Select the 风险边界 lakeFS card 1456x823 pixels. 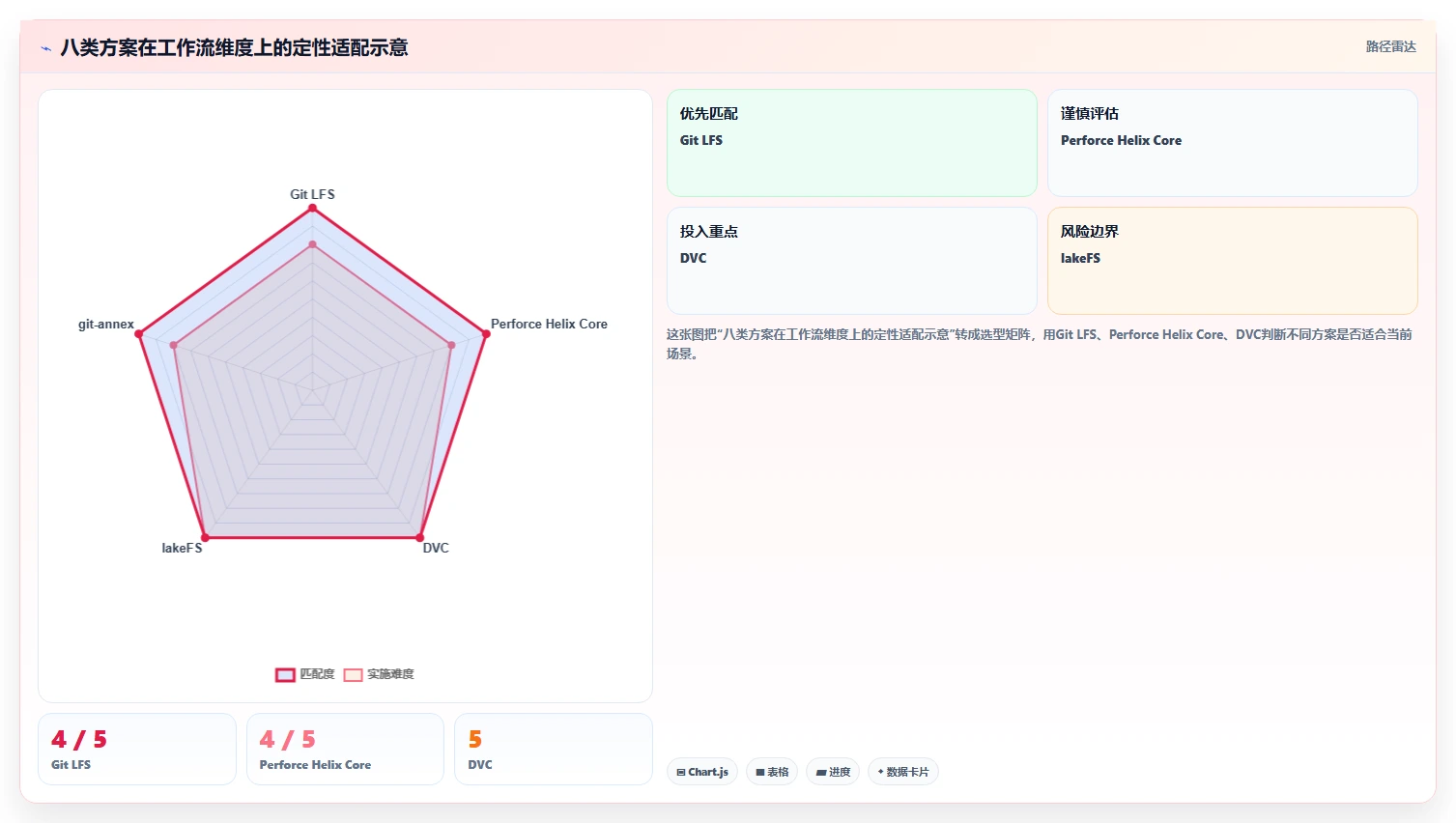pyautogui.click(x=1232, y=261)
